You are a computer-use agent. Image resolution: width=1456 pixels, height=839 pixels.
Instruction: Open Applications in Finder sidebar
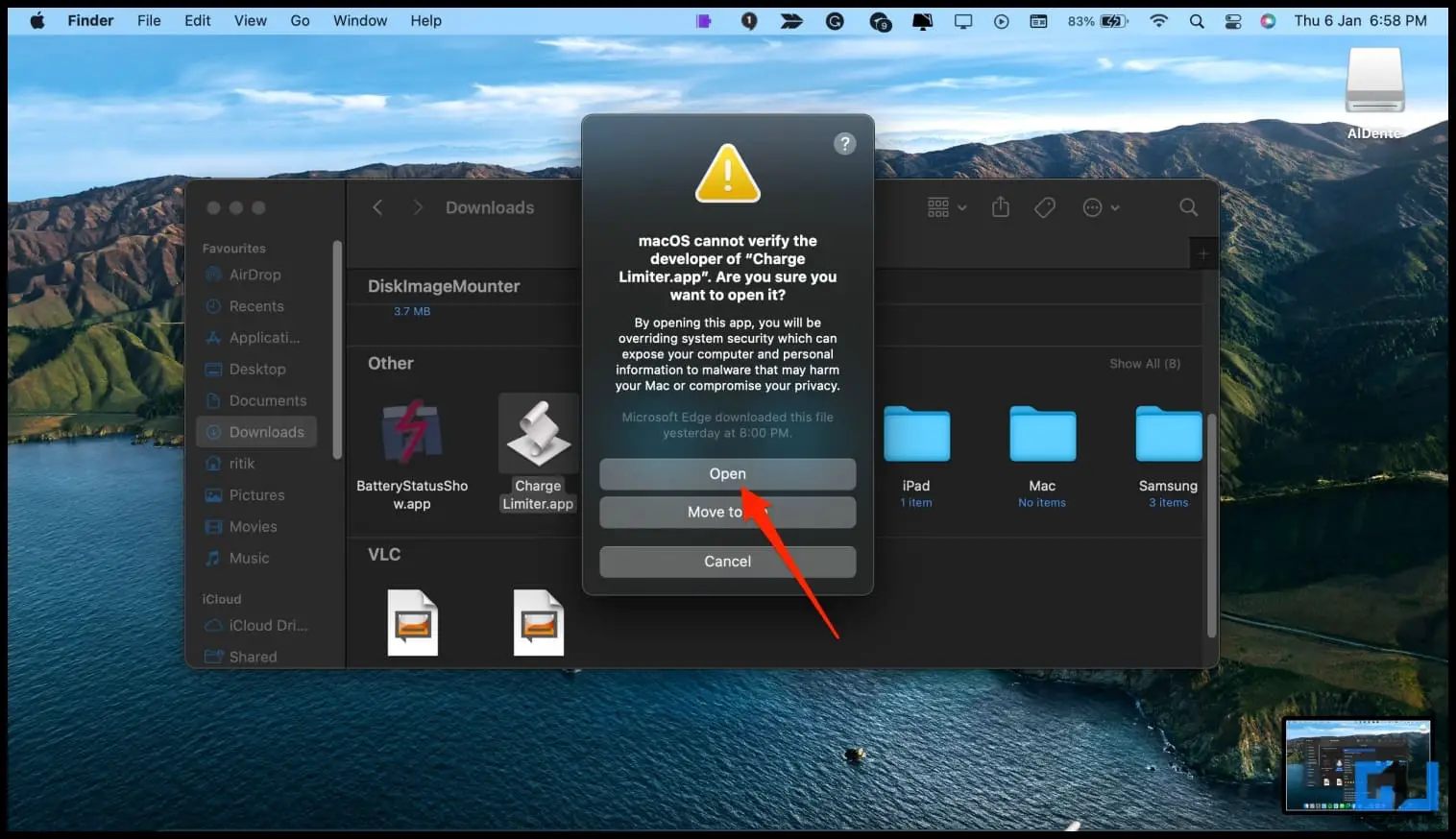[x=255, y=338]
